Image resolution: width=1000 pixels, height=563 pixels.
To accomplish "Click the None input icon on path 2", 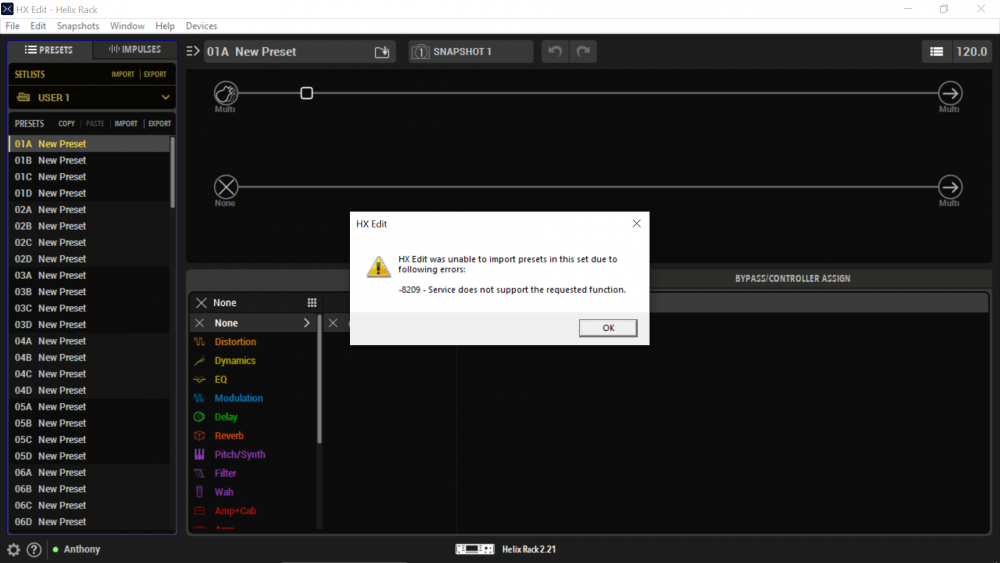I will coord(225,187).
